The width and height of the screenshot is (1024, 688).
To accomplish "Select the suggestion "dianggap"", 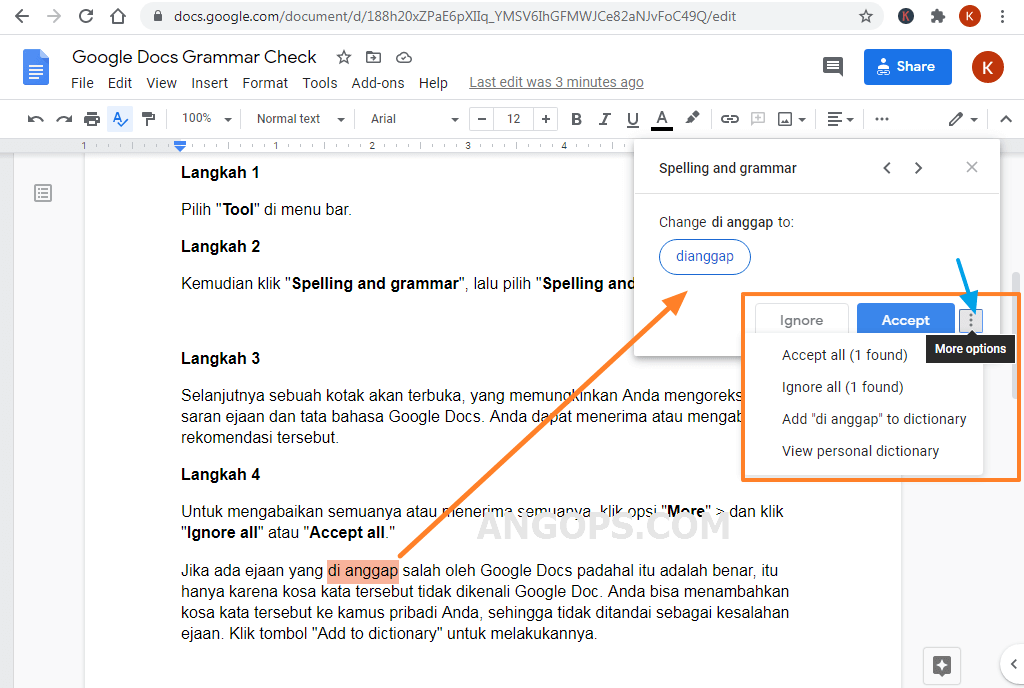I will click(x=705, y=257).
